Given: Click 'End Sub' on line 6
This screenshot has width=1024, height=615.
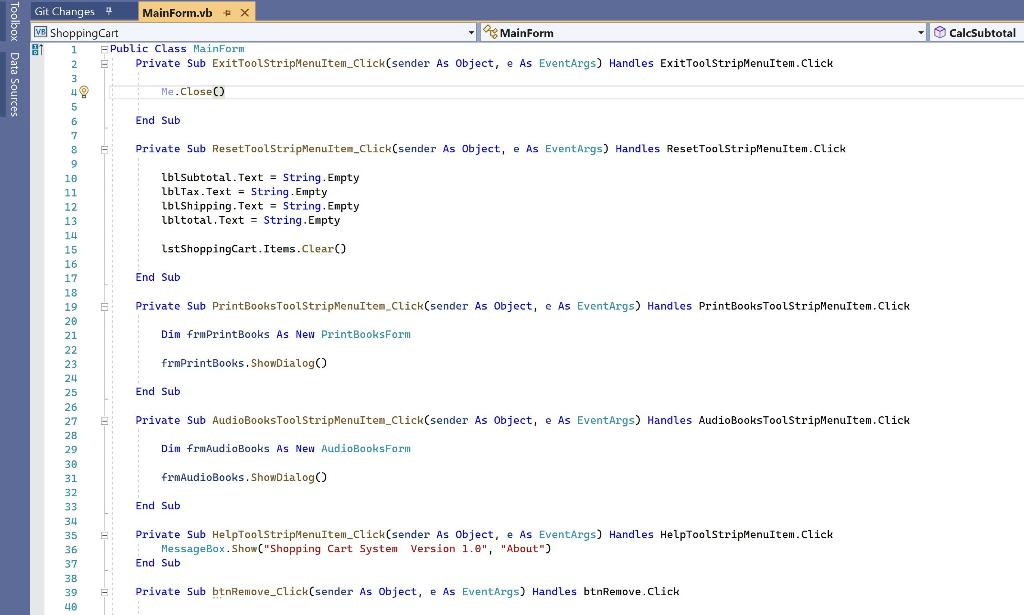Looking at the screenshot, I should click(158, 120).
